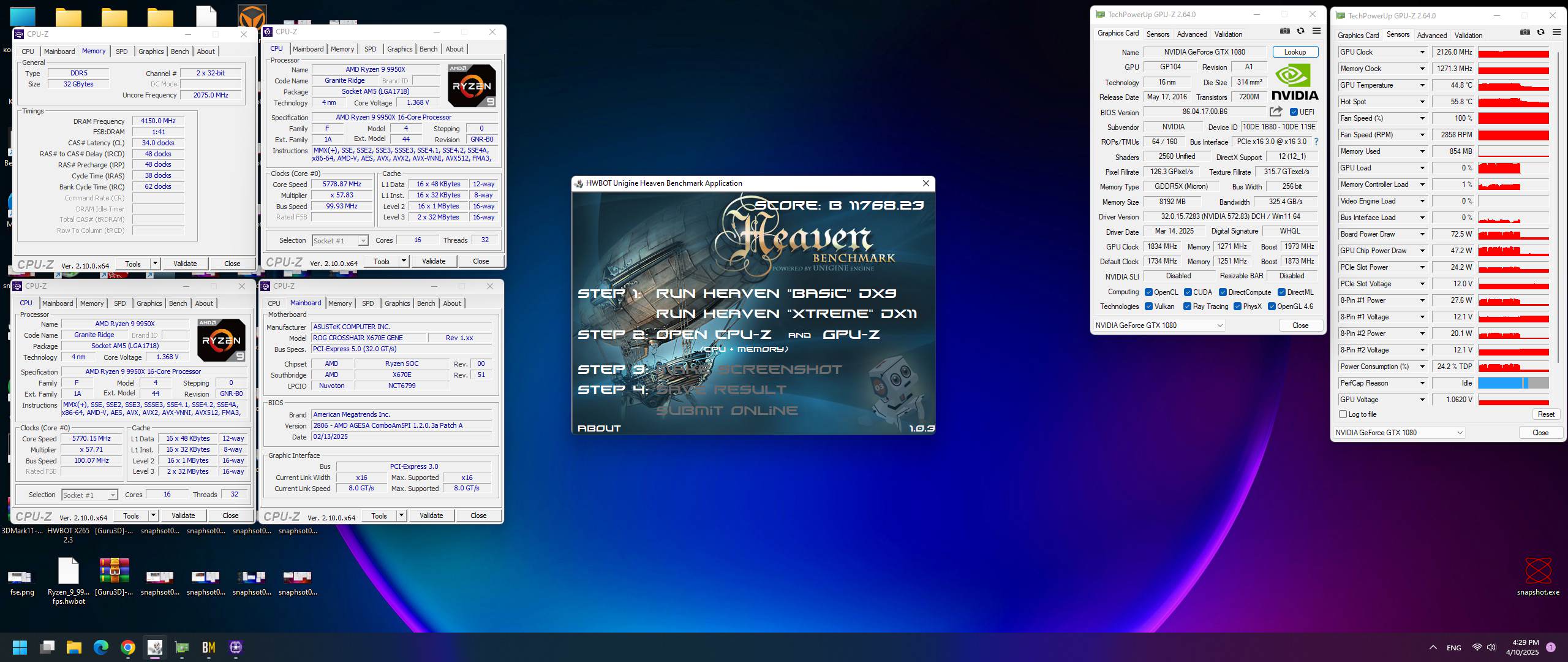Image resolution: width=1568 pixels, height=662 pixels.
Task: Toggle the PhysX checkbox
Action: [x=1238, y=306]
